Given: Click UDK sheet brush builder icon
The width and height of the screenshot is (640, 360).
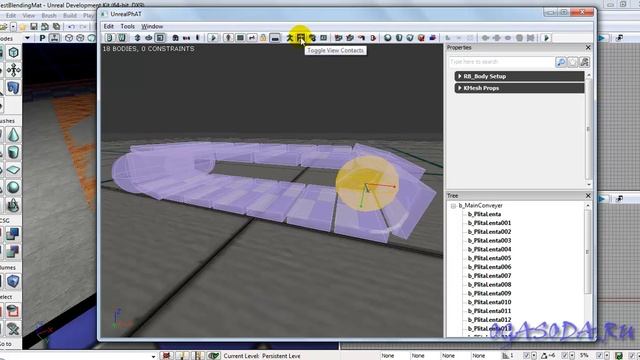Looking at the screenshot, I should [13, 170].
